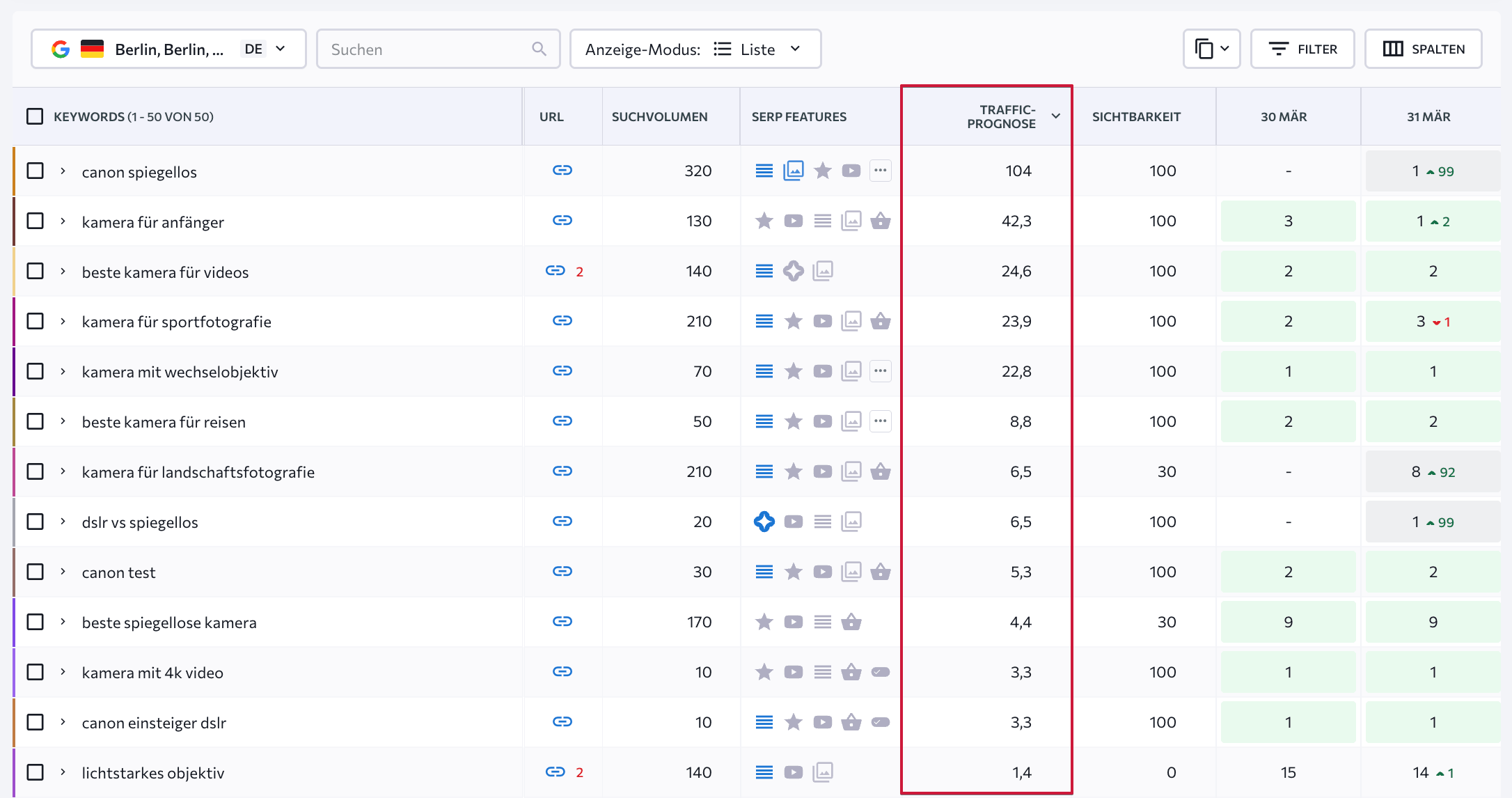Click the Traffic-Prognose sort arrow

1056,116
